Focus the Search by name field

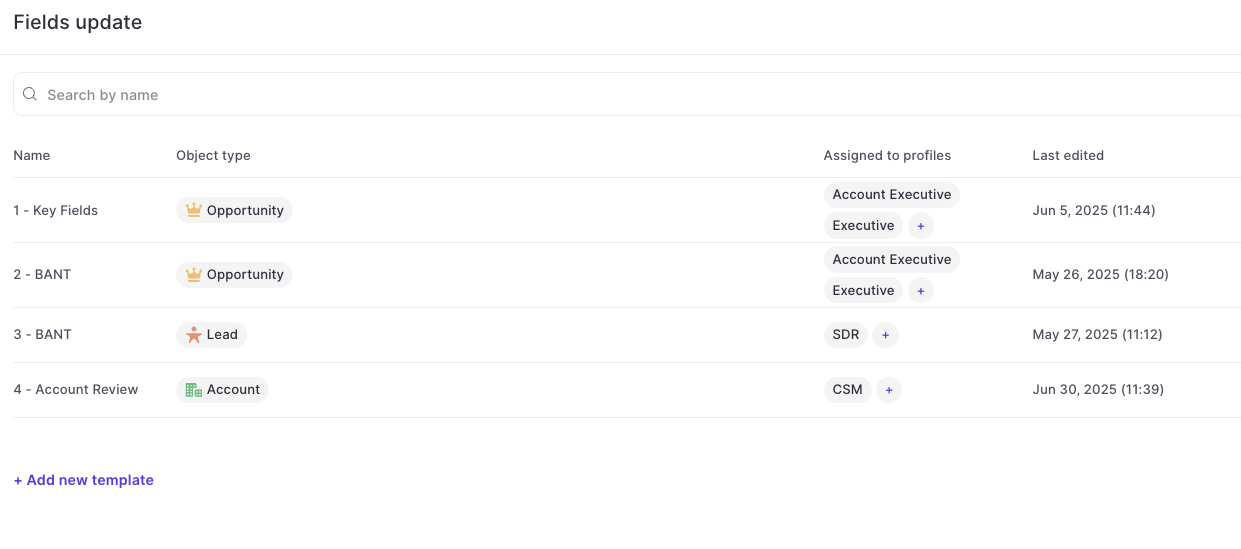(x=627, y=94)
